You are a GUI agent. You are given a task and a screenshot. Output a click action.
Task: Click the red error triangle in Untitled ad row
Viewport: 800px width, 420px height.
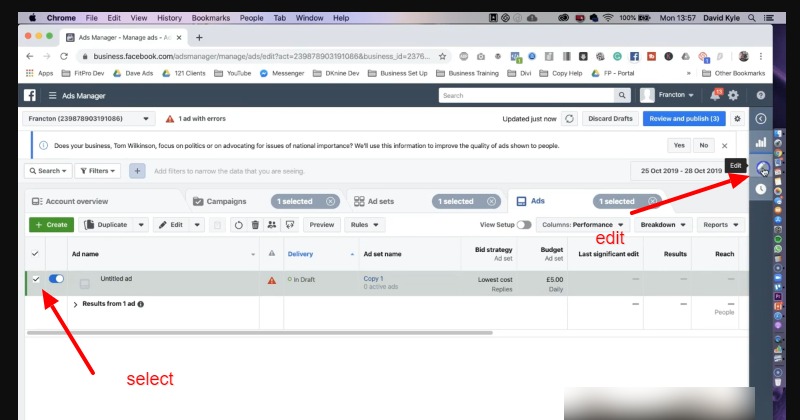(x=272, y=280)
